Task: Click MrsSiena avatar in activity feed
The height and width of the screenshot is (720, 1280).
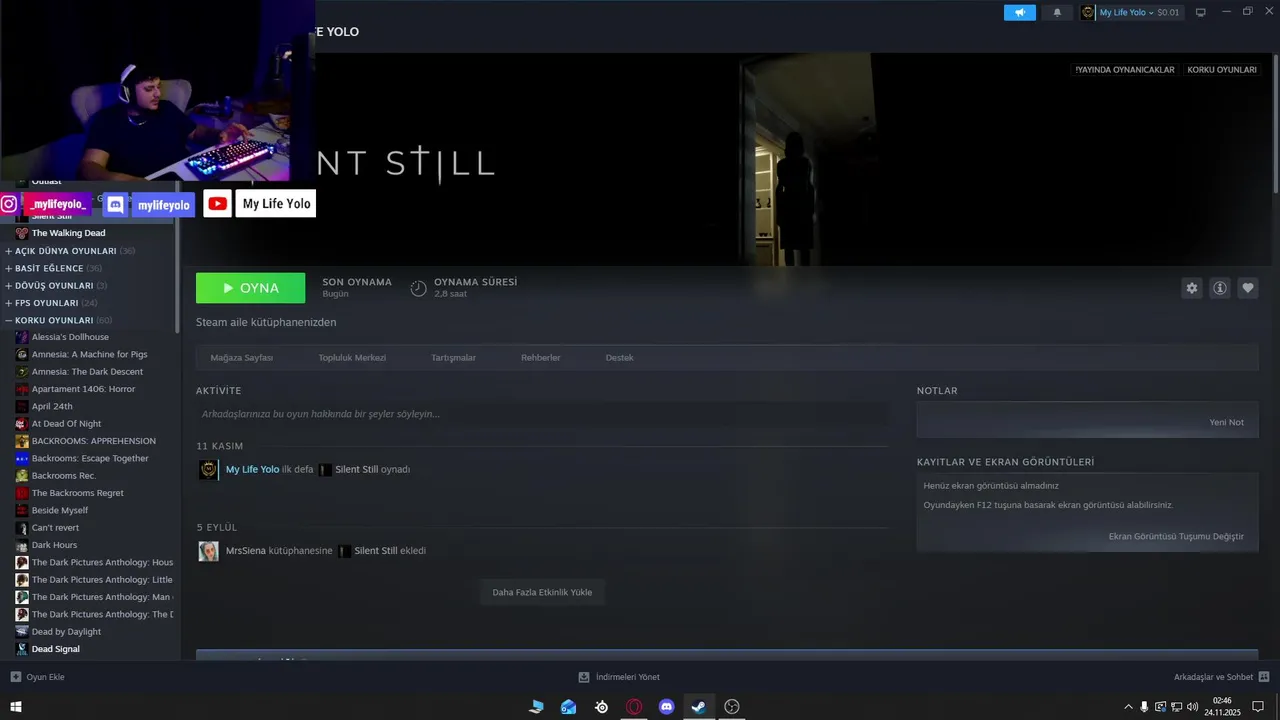Action: 208,551
